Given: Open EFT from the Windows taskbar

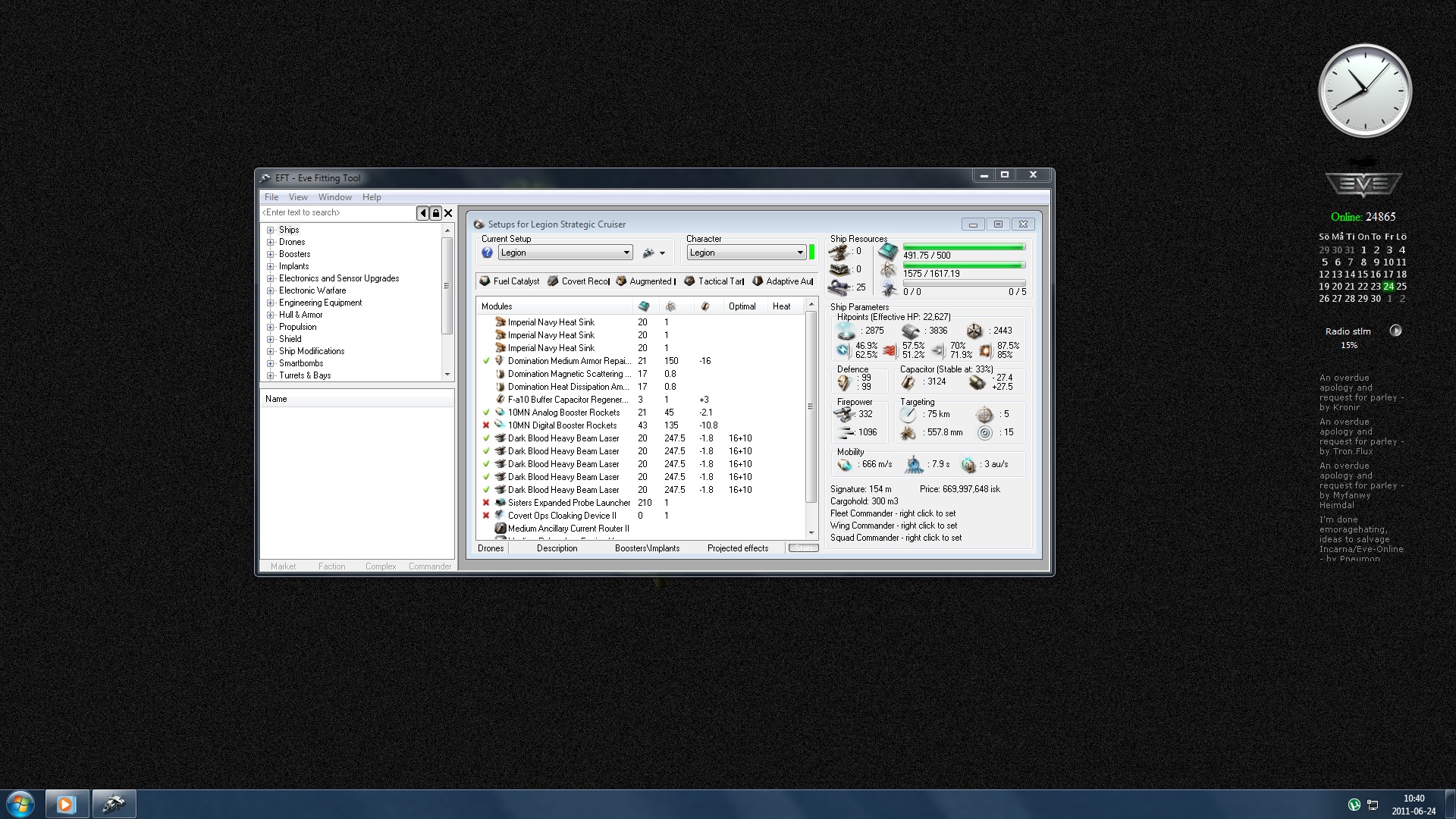Looking at the screenshot, I should coord(114,804).
